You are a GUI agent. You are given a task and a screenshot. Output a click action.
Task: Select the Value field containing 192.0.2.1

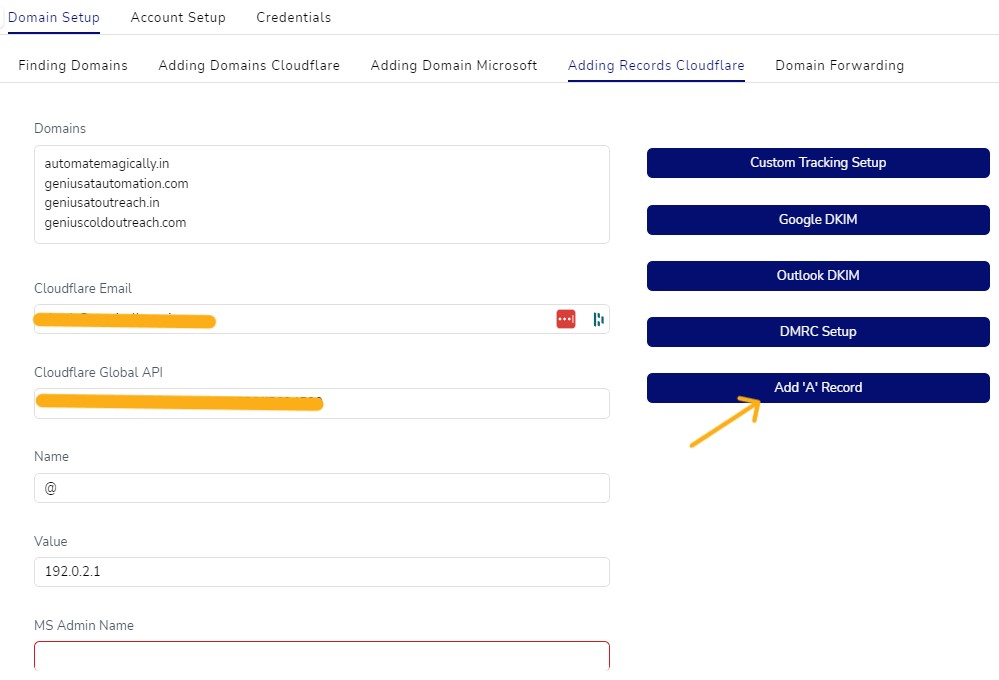click(x=321, y=572)
